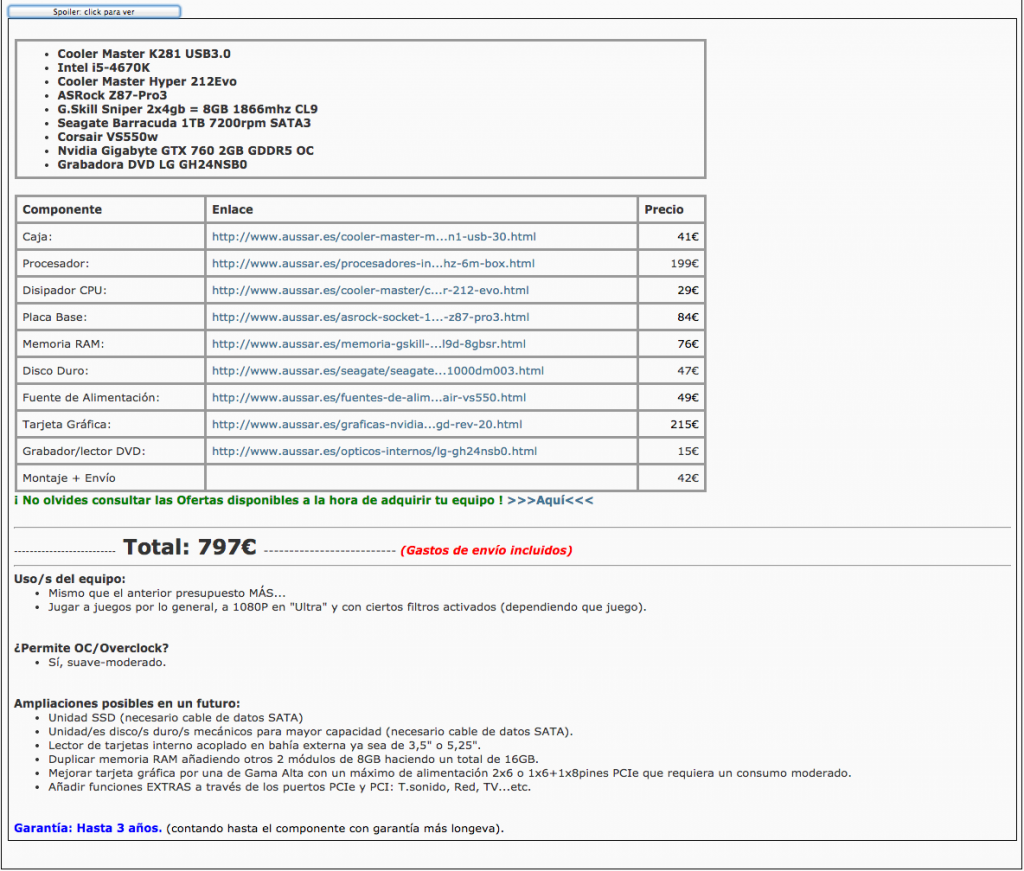1024x871 pixels.
Task: Follow the '>>>Aquí<<<' offers link
Action: [x=550, y=500]
